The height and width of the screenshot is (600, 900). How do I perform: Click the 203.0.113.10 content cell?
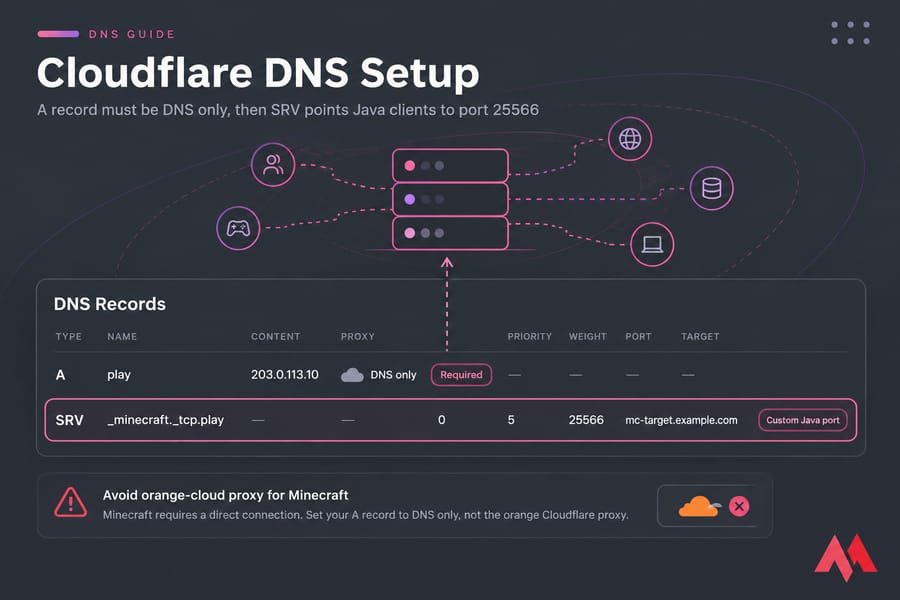[285, 375]
